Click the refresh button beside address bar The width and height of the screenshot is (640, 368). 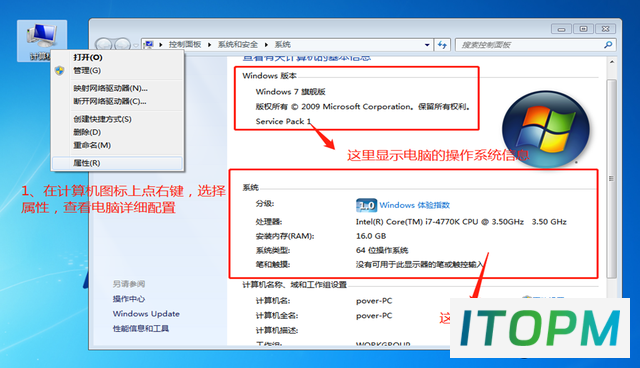(442, 45)
